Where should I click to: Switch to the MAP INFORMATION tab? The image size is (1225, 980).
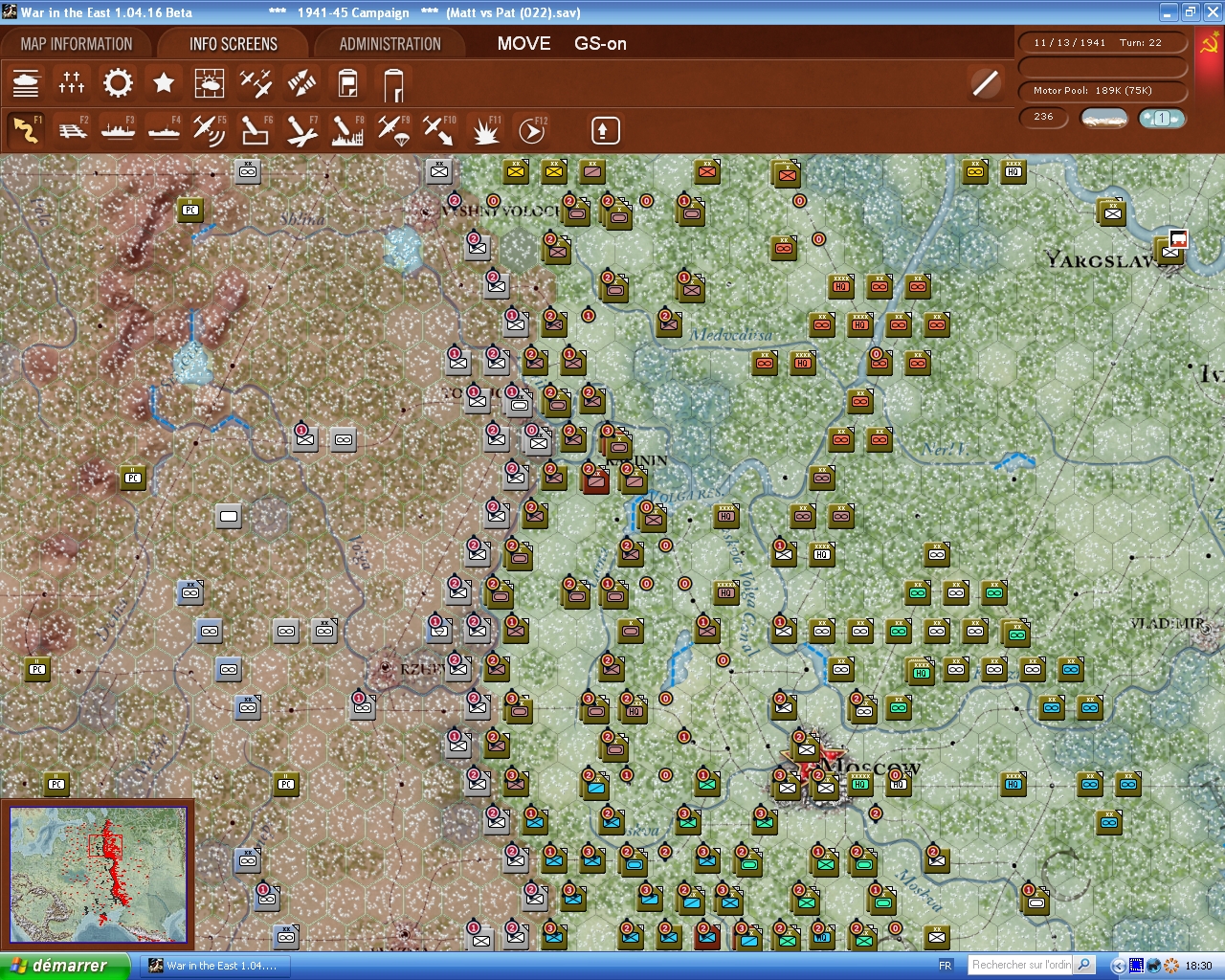point(77,44)
